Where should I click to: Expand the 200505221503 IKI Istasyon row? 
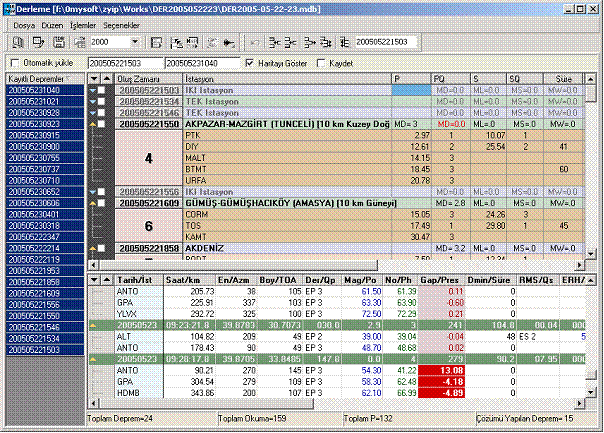93,90
